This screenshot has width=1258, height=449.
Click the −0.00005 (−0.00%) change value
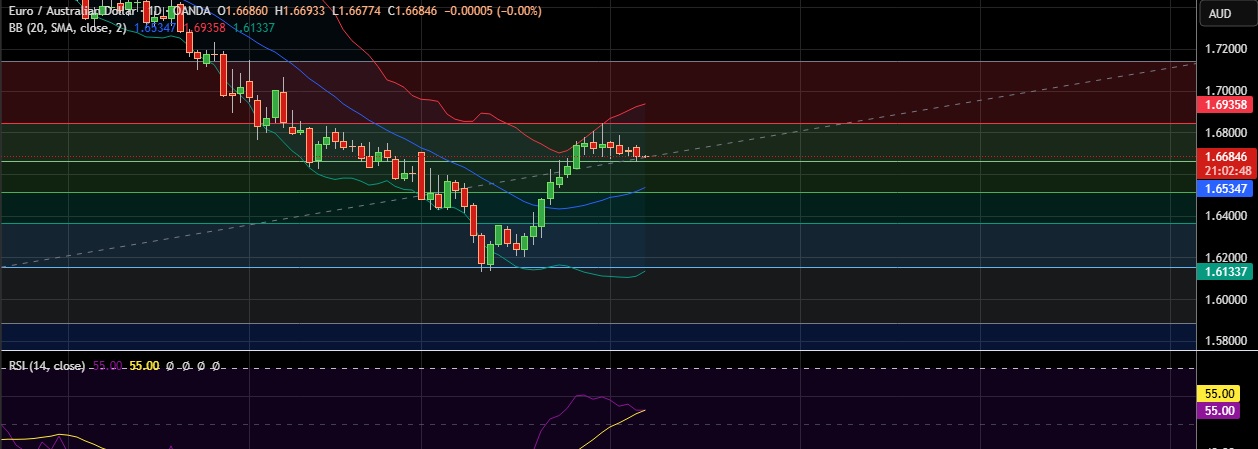492,12
